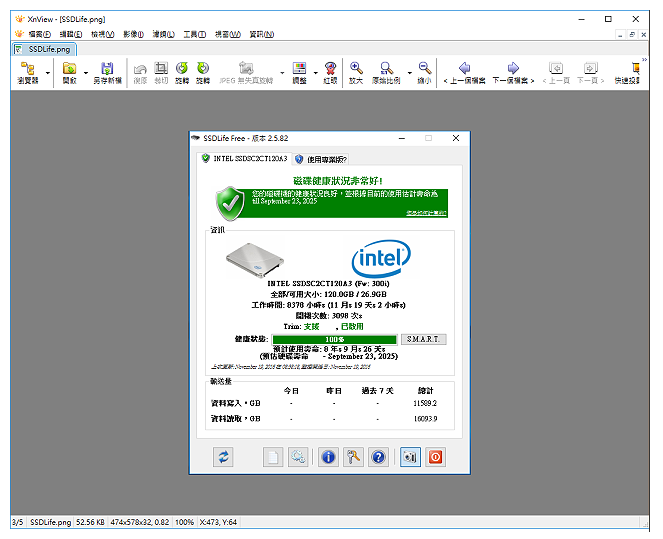Click the keys registration icon in SSDLife

(353, 457)
